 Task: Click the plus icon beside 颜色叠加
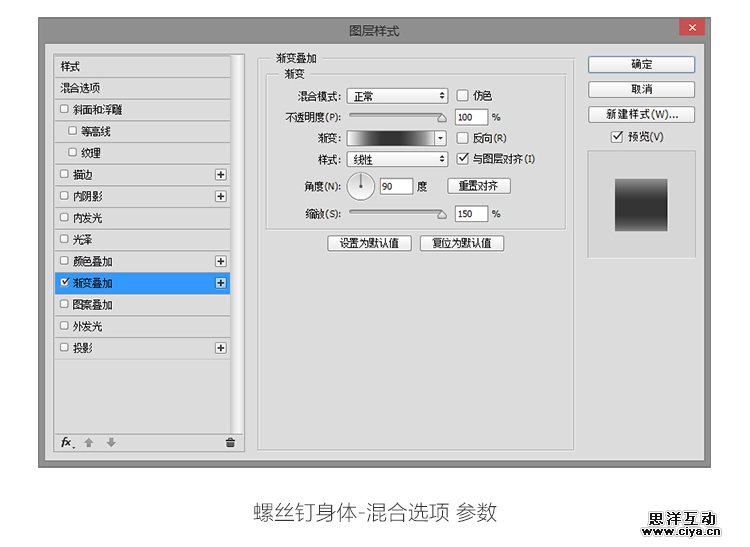[221, 261]
